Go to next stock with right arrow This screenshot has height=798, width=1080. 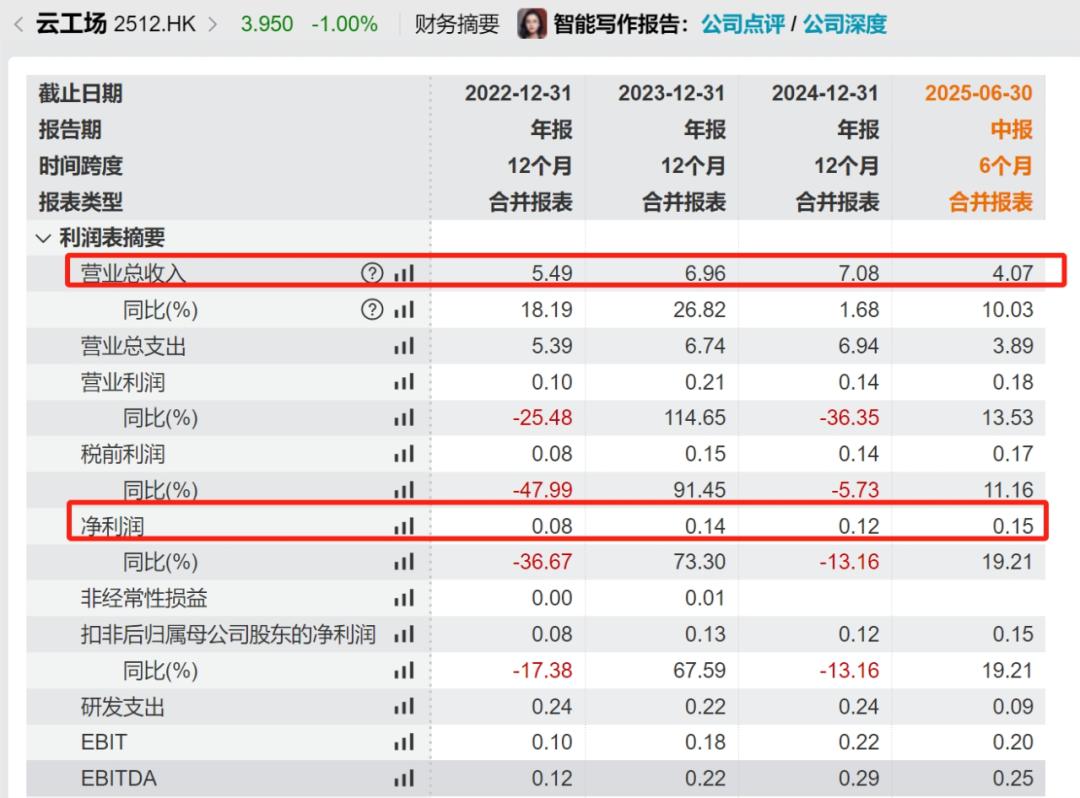pyautogui.click(x=212, y=24)
